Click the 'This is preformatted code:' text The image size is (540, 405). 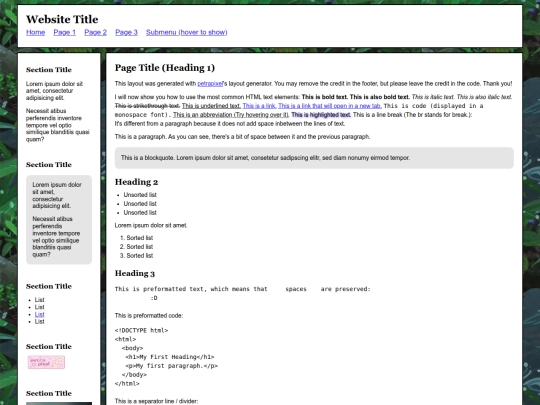point(149,316)
